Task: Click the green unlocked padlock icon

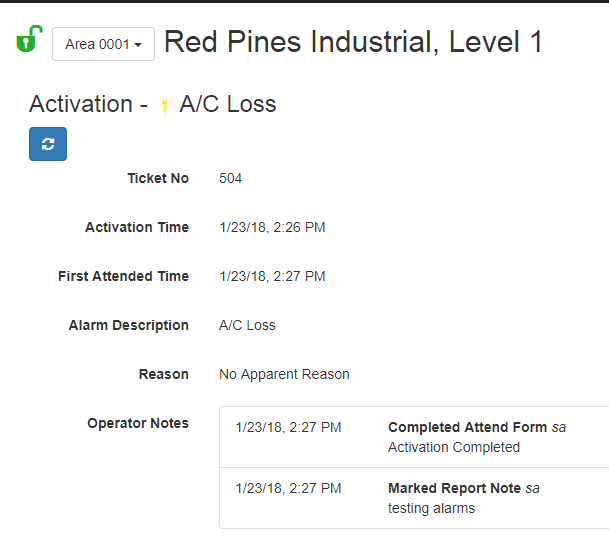Action: tap(29, 39)
